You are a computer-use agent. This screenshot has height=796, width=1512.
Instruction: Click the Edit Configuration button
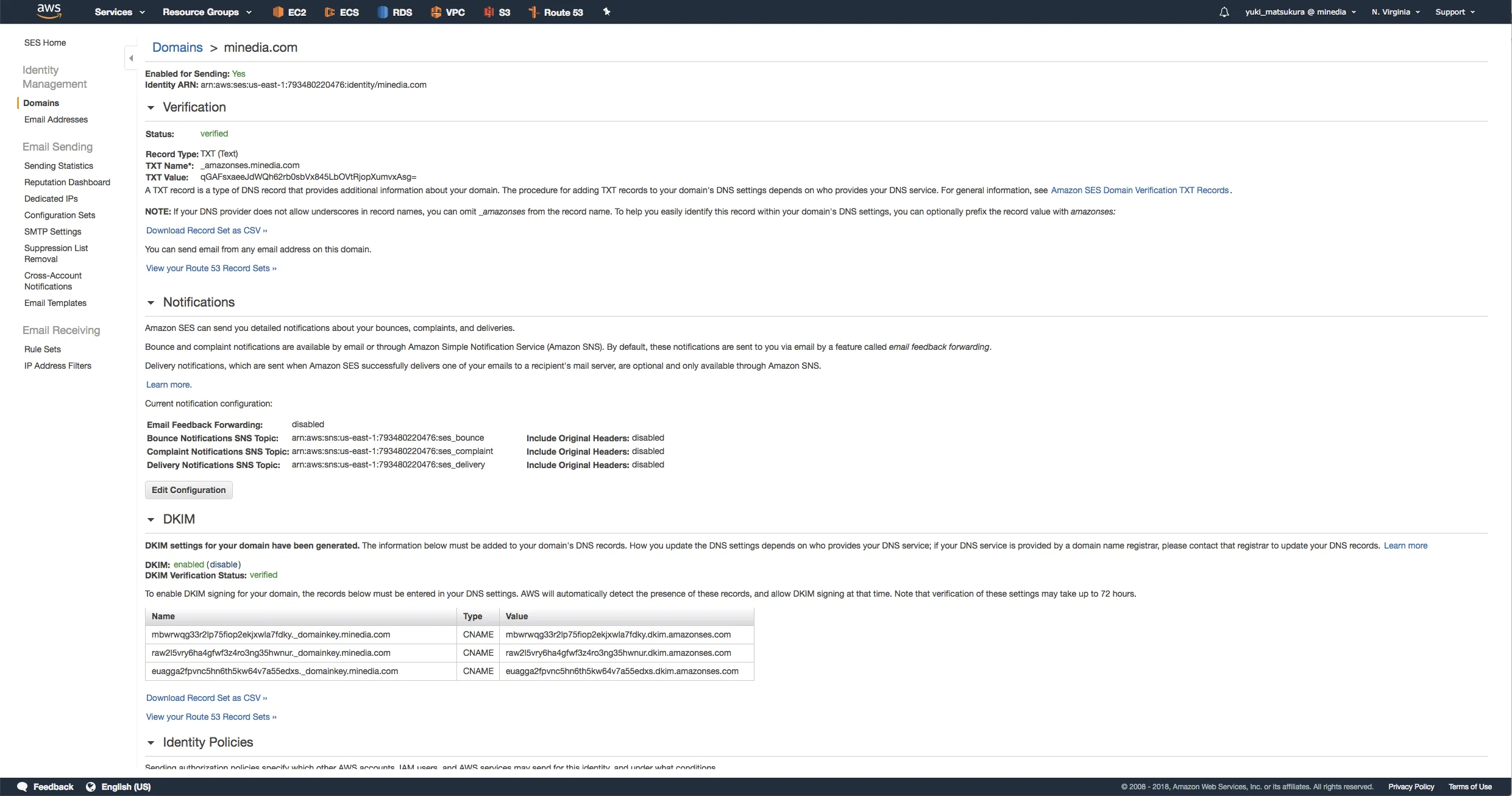188,490
